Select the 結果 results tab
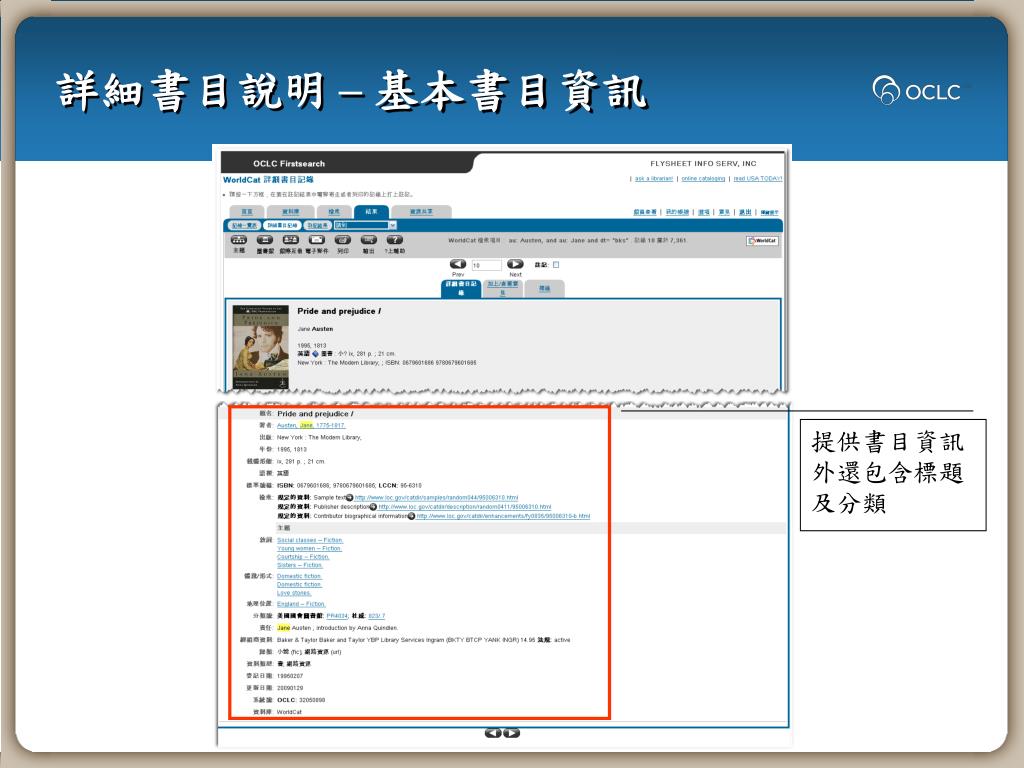 coord(372,212)
